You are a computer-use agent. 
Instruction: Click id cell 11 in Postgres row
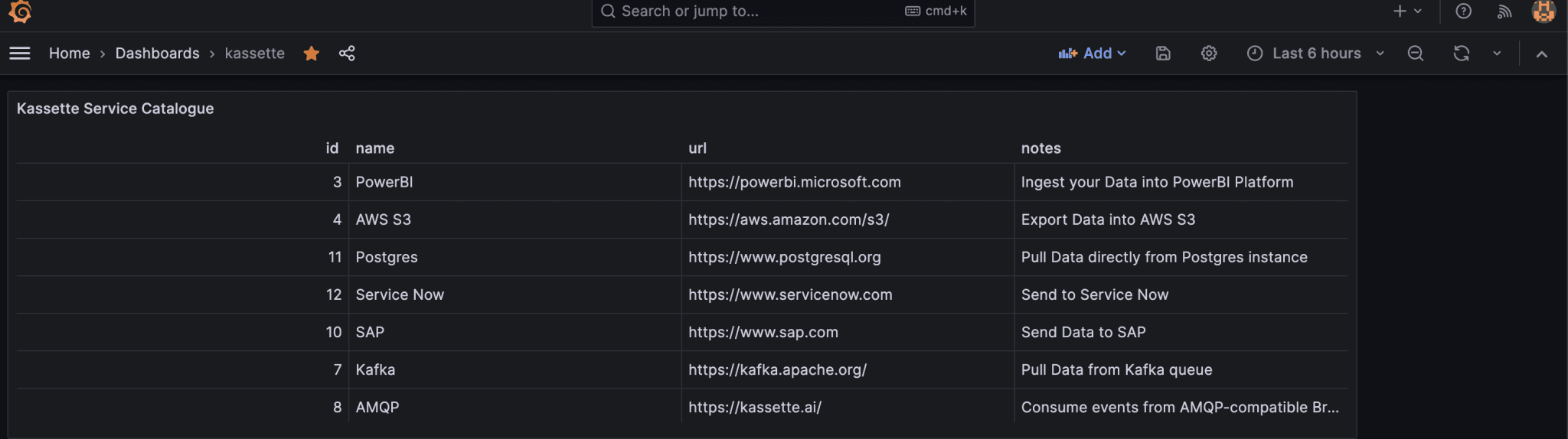click(x=182, y=257)
